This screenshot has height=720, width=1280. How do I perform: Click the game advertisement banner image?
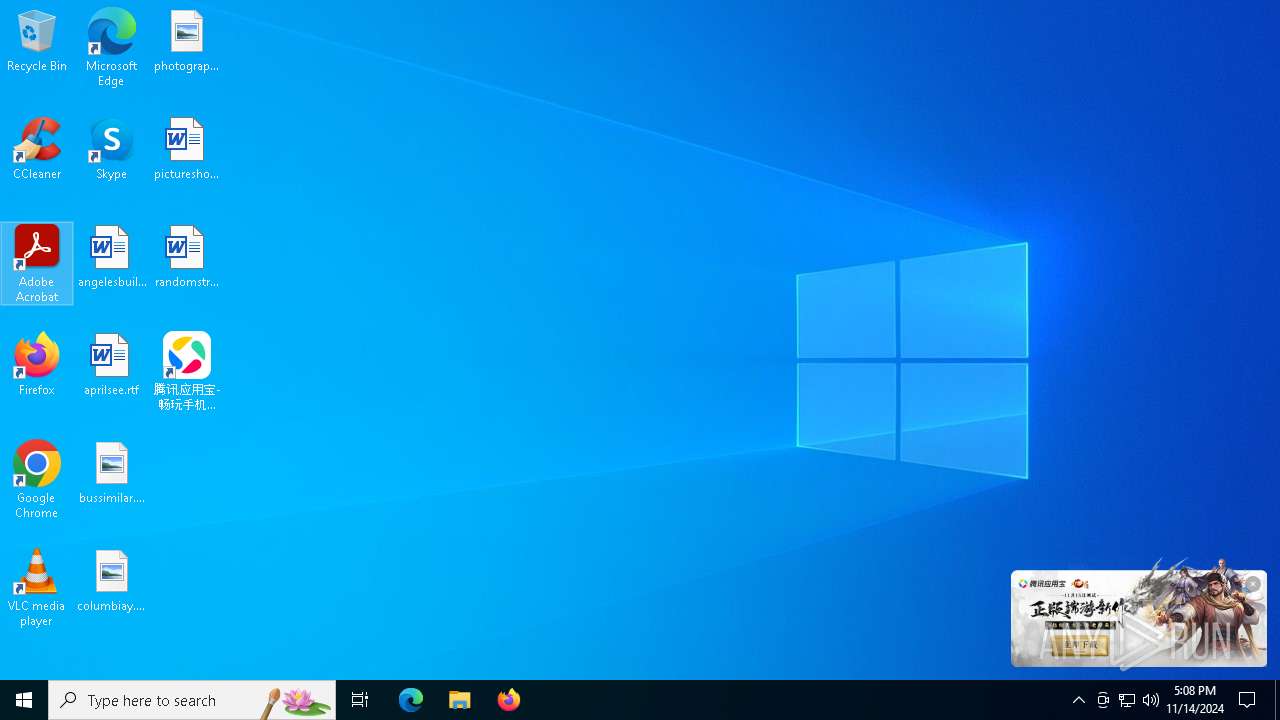1139,618
